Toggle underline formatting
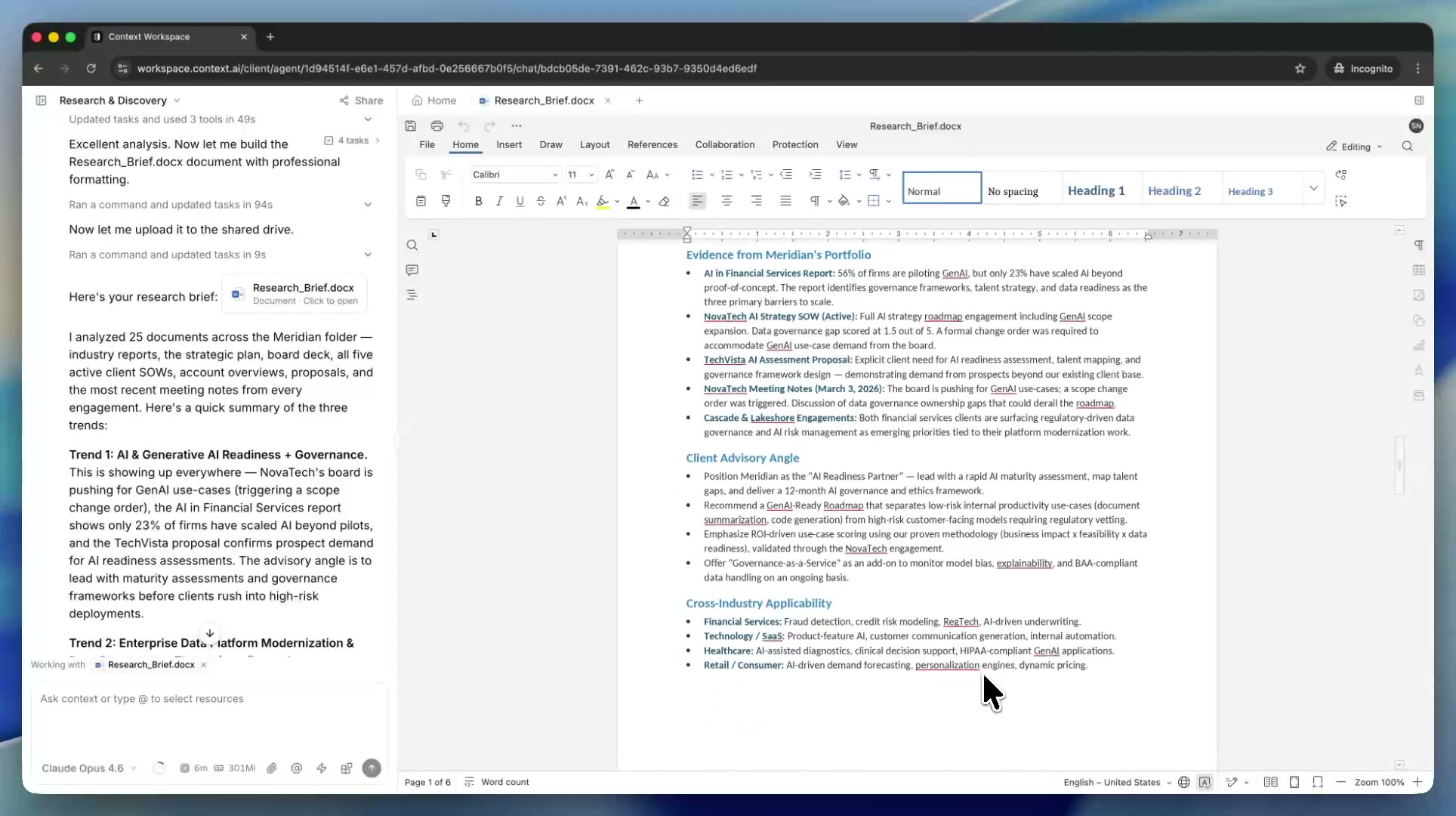The width and height of the screenshot is (1456, 816). point(520,201)
